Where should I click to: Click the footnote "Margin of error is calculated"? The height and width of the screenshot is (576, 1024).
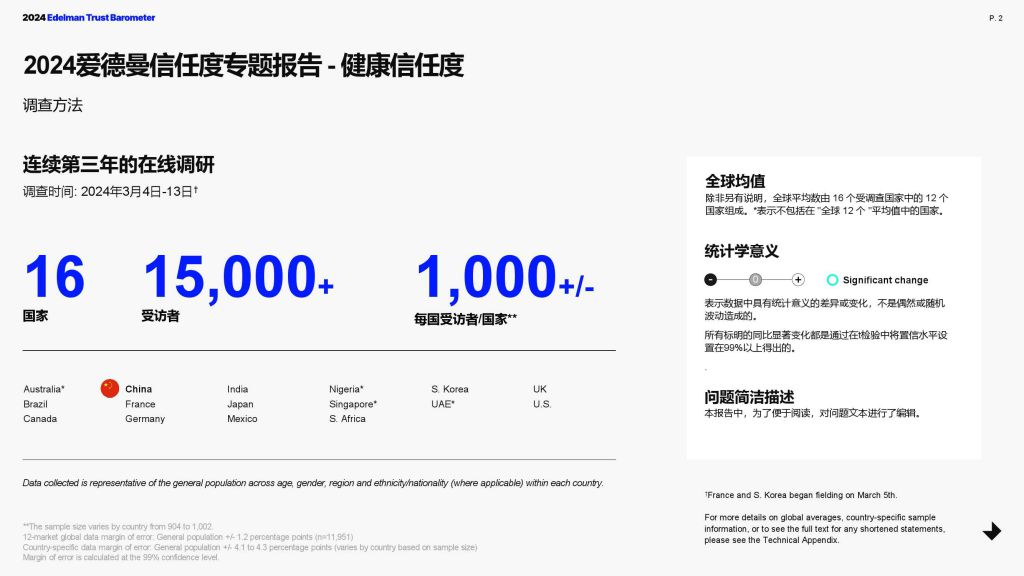point(121,557)
